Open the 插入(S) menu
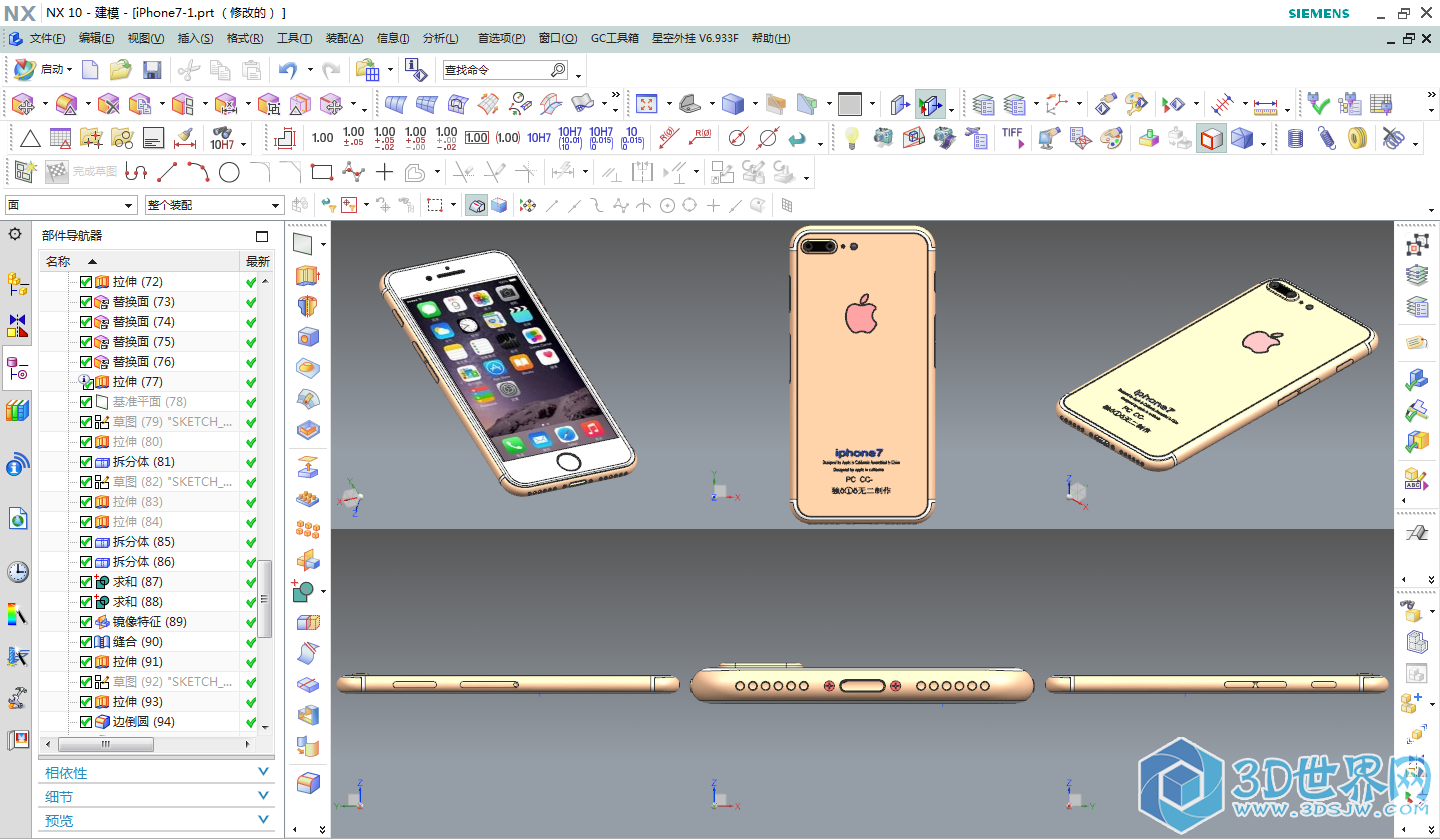This screenshot has width=1440, height=840. (x=195, y=38)
